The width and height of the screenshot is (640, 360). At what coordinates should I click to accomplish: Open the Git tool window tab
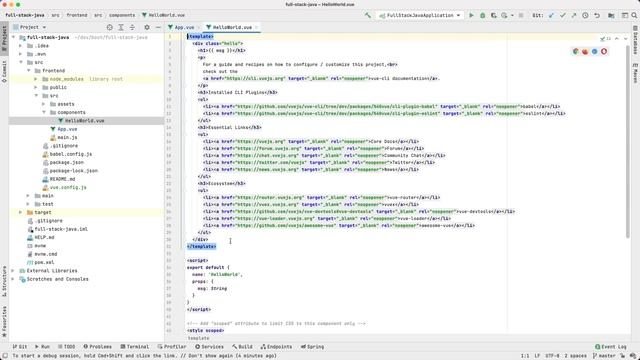pyautogui.click(x=19, y=347)
